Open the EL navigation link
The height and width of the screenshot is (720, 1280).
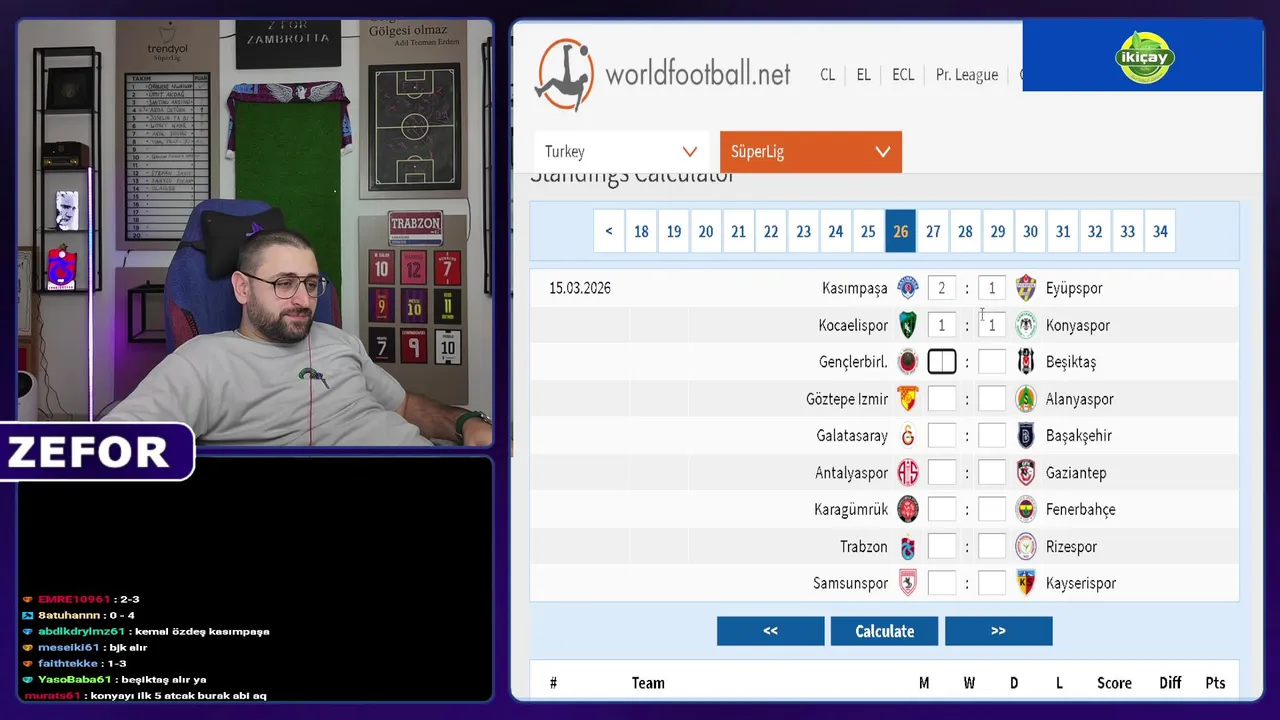863,75
